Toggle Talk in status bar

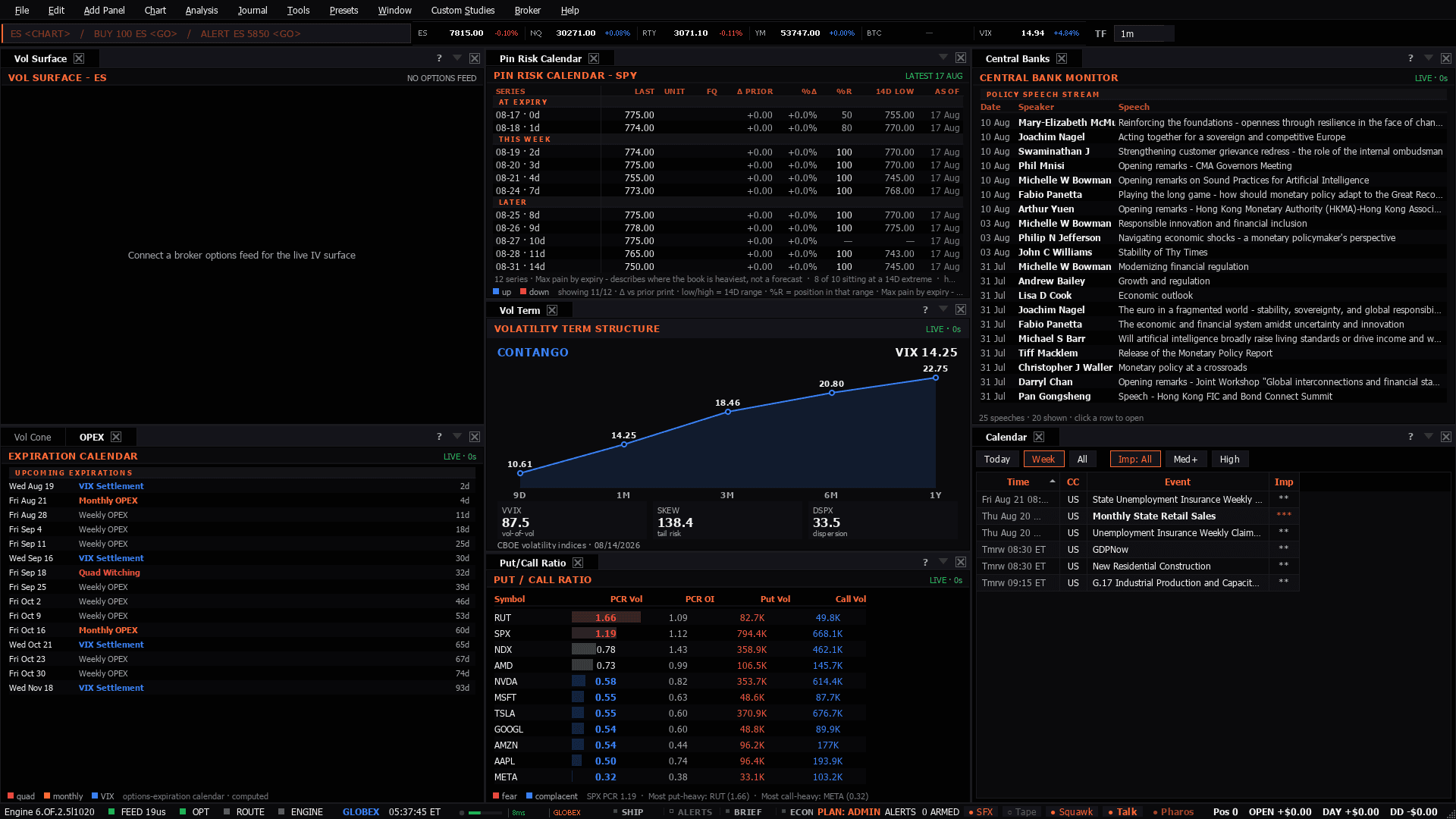[x=1122, y=811]
